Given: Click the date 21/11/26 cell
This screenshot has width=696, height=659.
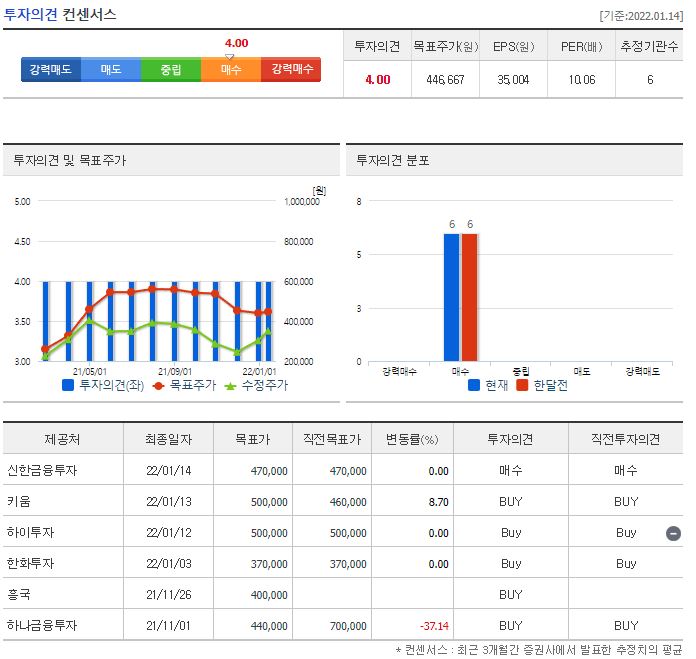Looking at the screenshot, I should [169, 595].
